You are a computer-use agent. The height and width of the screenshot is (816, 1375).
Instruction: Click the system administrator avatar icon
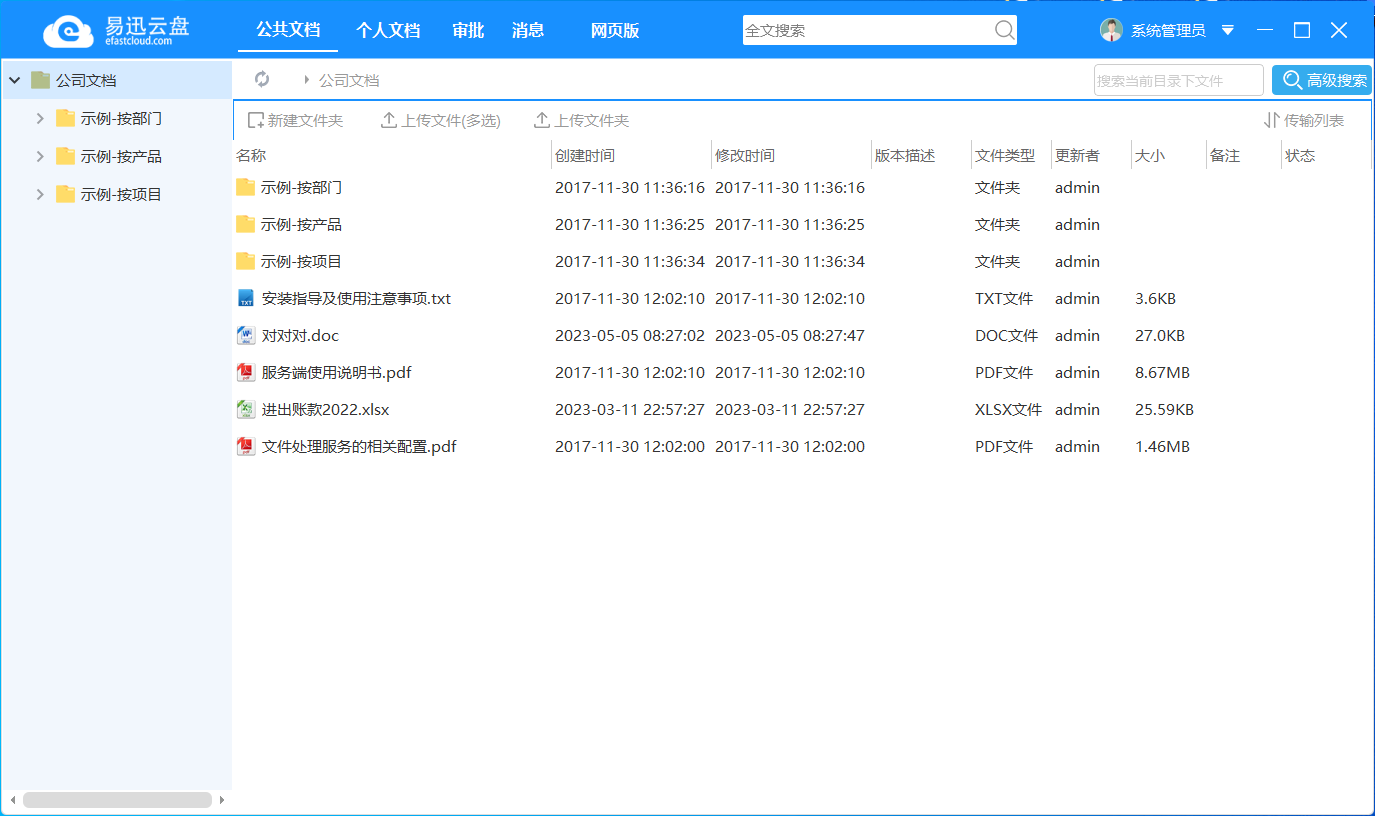click(1111, 30)
